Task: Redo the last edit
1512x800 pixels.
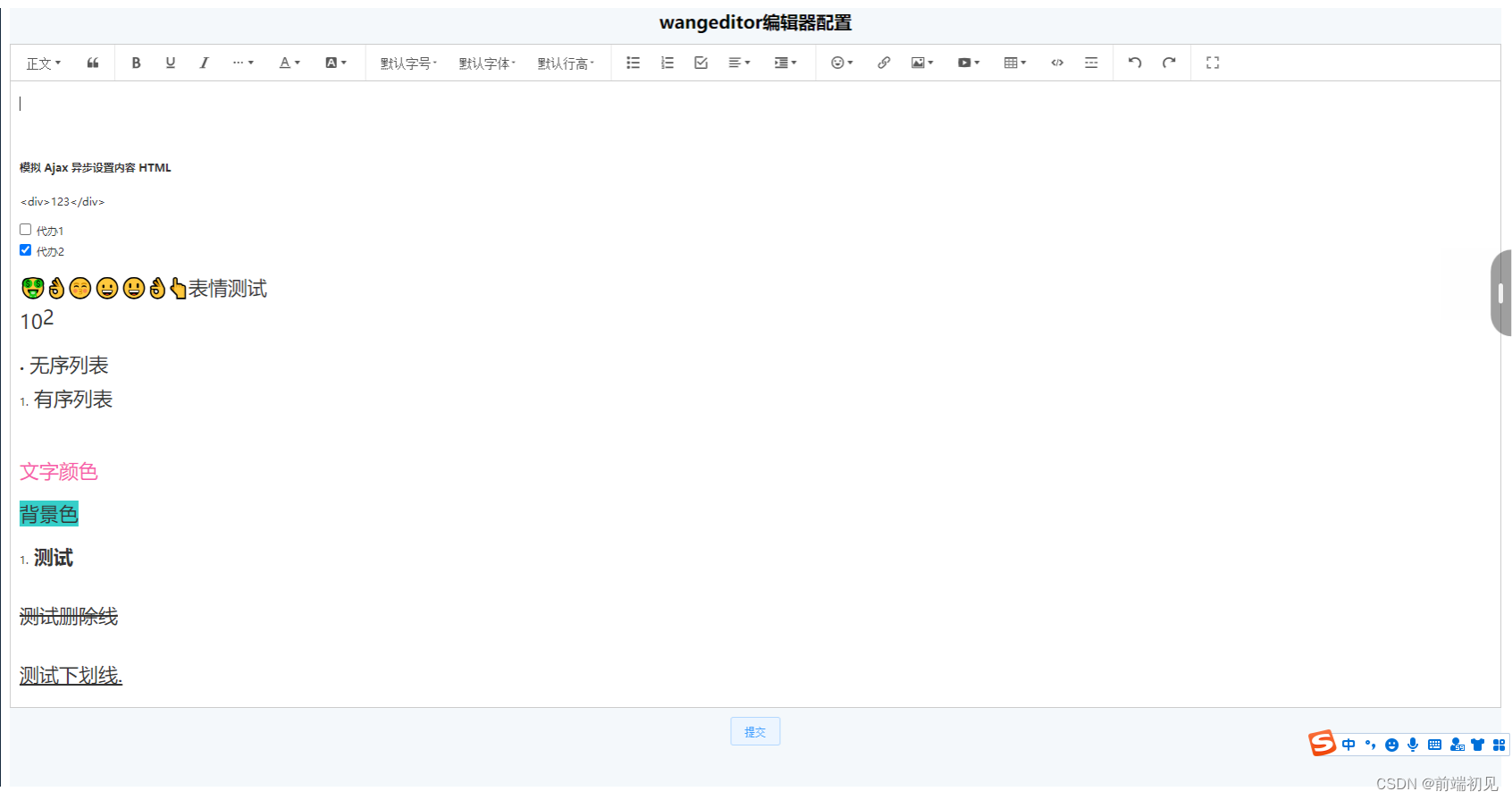Action: coord(1169,63)
